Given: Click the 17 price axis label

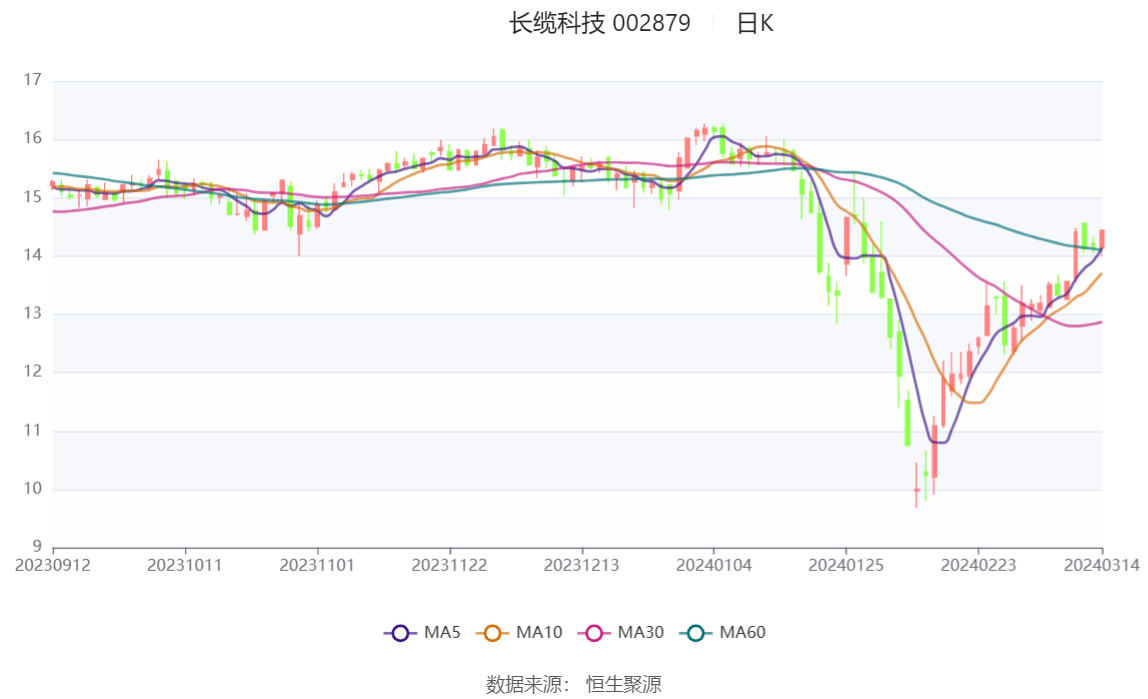Looking at the screenshot, I should (x=32, y=80).
